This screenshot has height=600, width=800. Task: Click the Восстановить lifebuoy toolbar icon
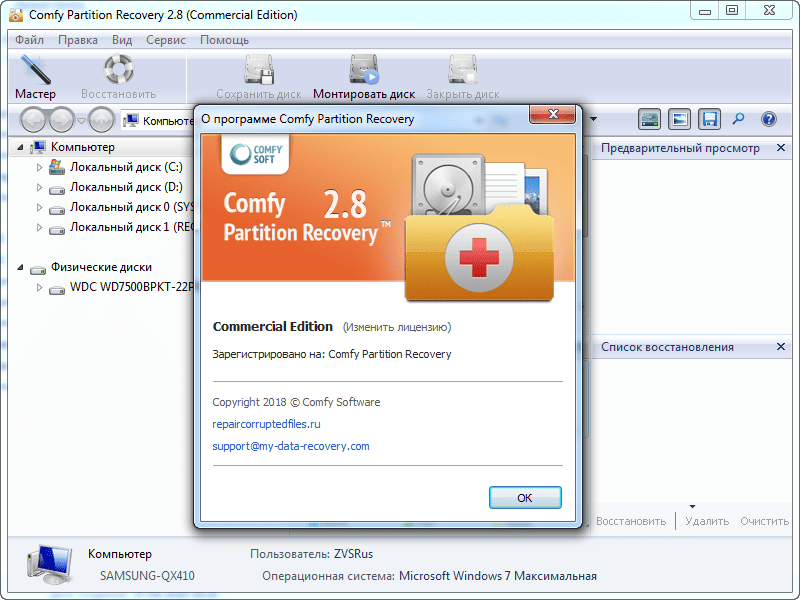119,69
